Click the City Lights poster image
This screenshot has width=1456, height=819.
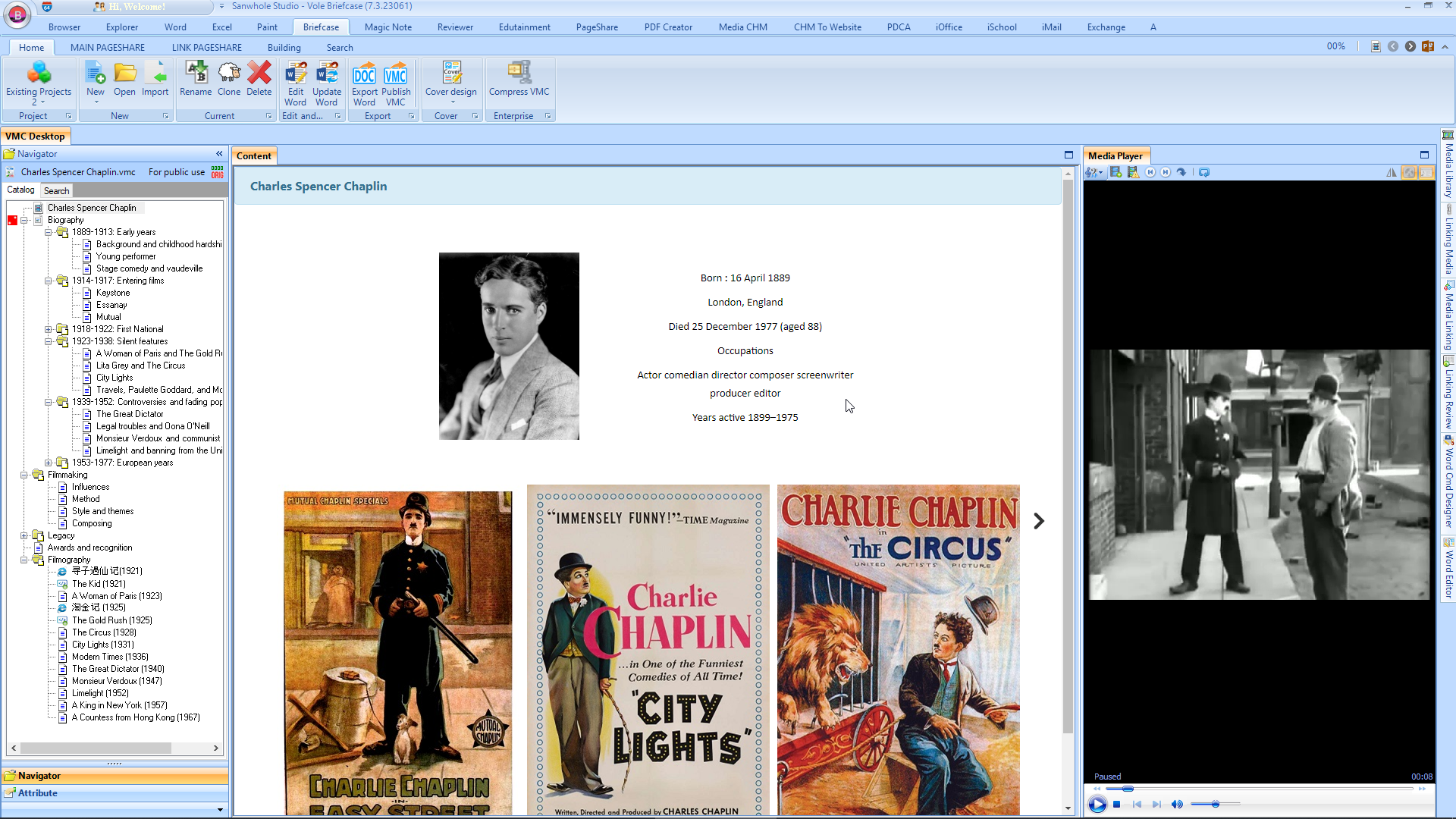[x=648, y=651]
